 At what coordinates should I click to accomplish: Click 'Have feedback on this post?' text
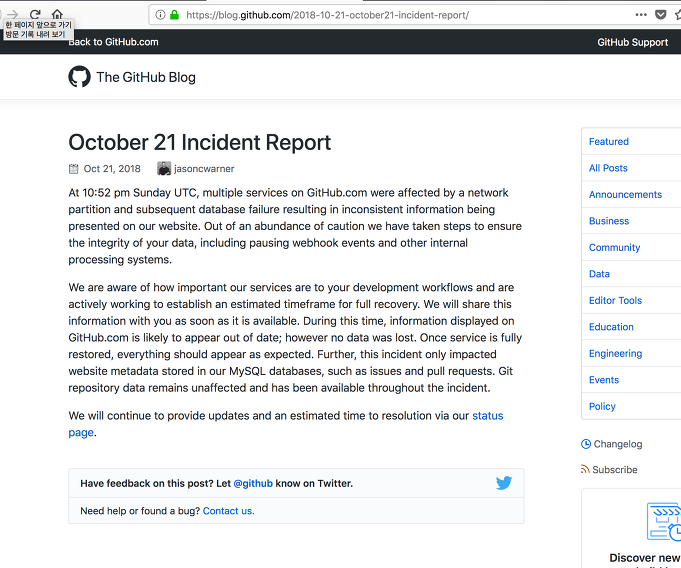147,483
